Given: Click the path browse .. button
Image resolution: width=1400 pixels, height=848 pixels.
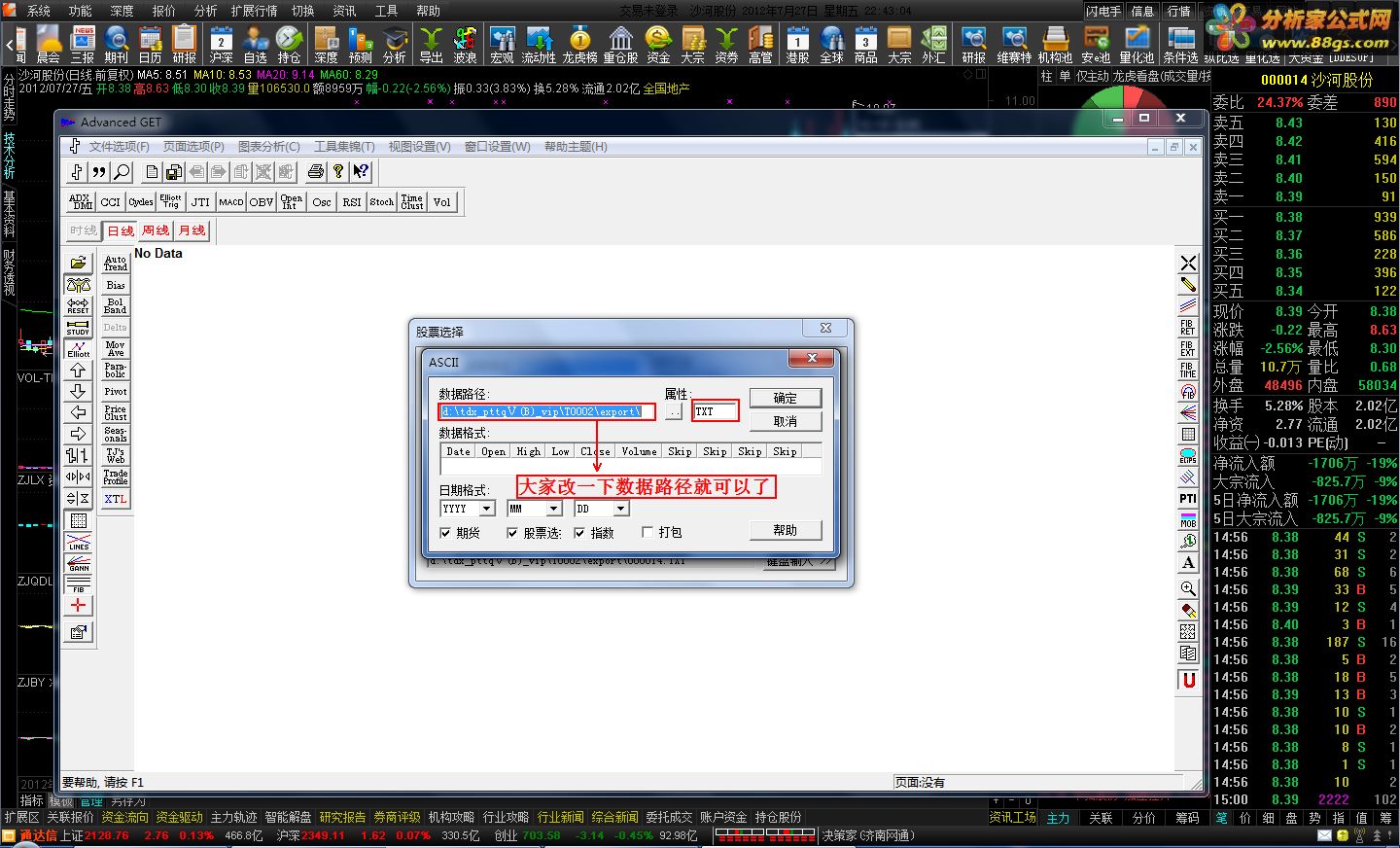Looking at the screenshot, I should [674, 412].
